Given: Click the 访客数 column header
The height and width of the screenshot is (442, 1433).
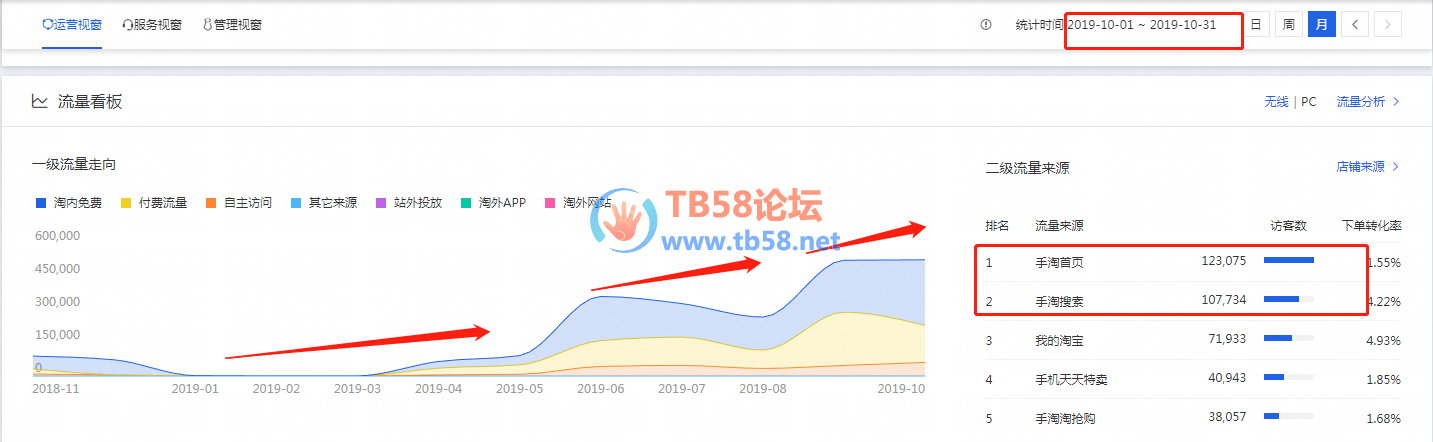Looking at the screenshot, I should click(1288, 226).
